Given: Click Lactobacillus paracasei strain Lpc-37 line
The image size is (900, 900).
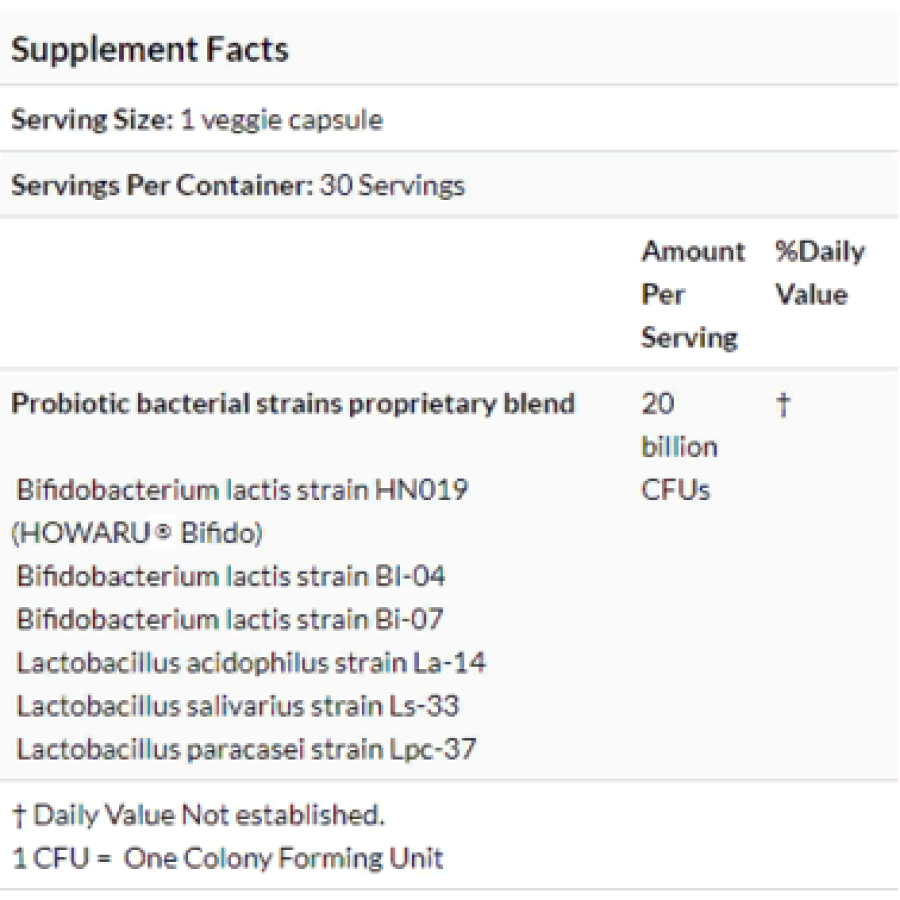Looking at the screenshot, I should point(247,749).
